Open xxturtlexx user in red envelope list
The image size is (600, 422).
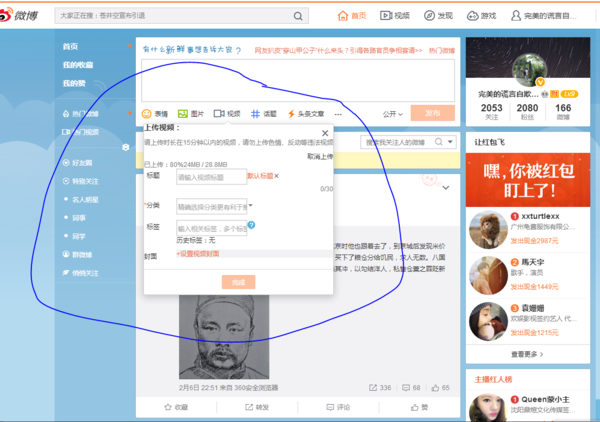pos(540,216)
